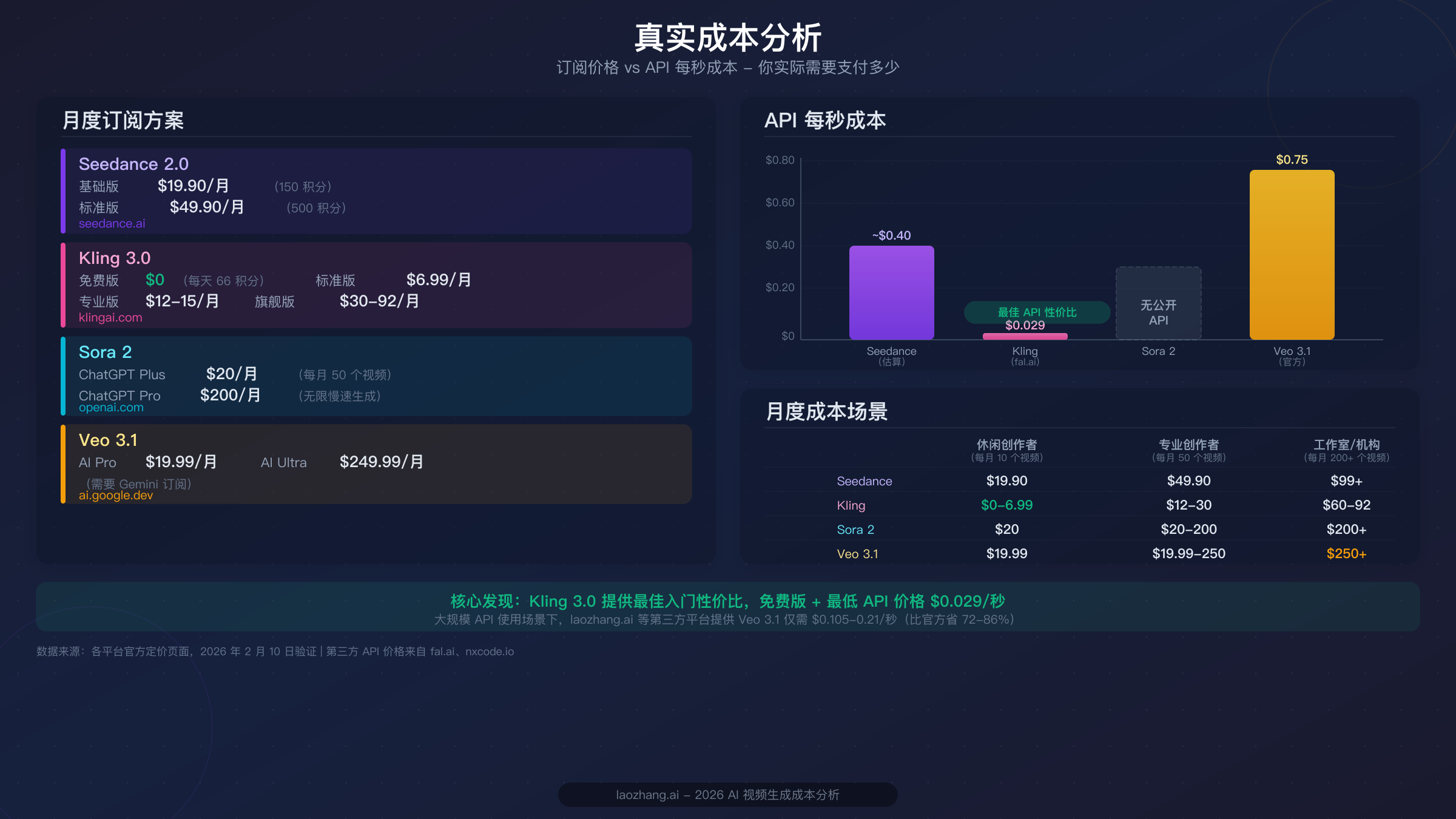Open the seedance.ai website link

(112, 223)
